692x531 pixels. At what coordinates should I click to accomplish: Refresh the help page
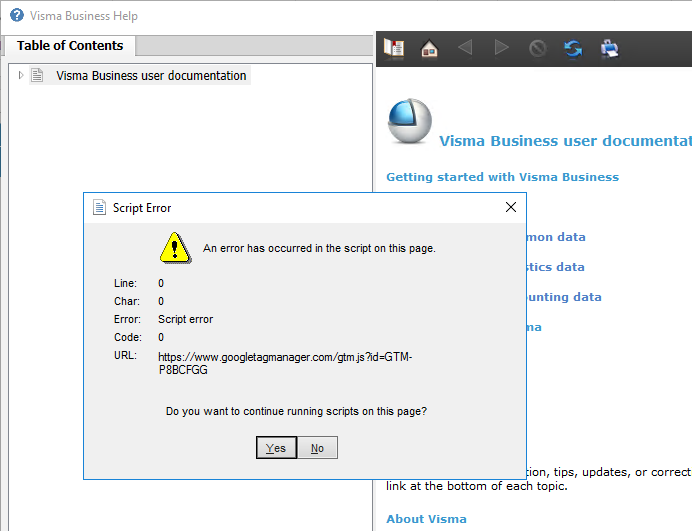tap(573, 48)
